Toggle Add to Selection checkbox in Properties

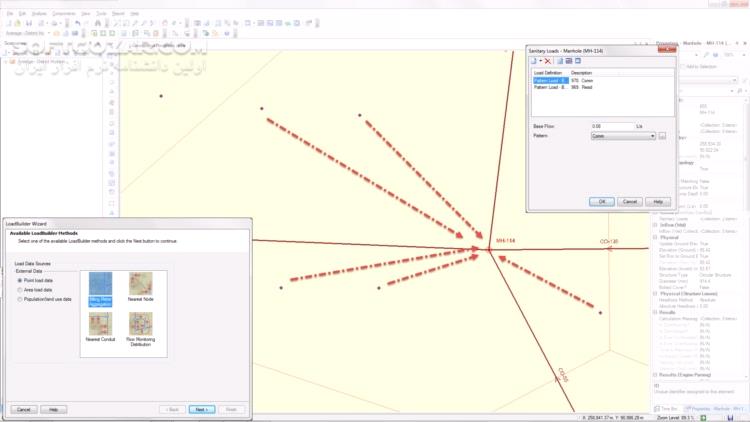(x=683, y=67)
